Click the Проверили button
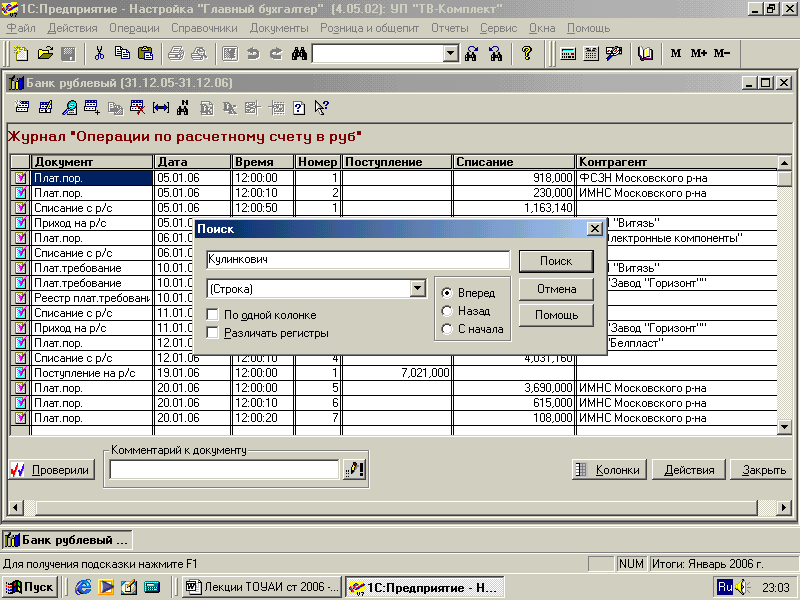This screenshot has width=800, height=600. click(x=52, y=470)
